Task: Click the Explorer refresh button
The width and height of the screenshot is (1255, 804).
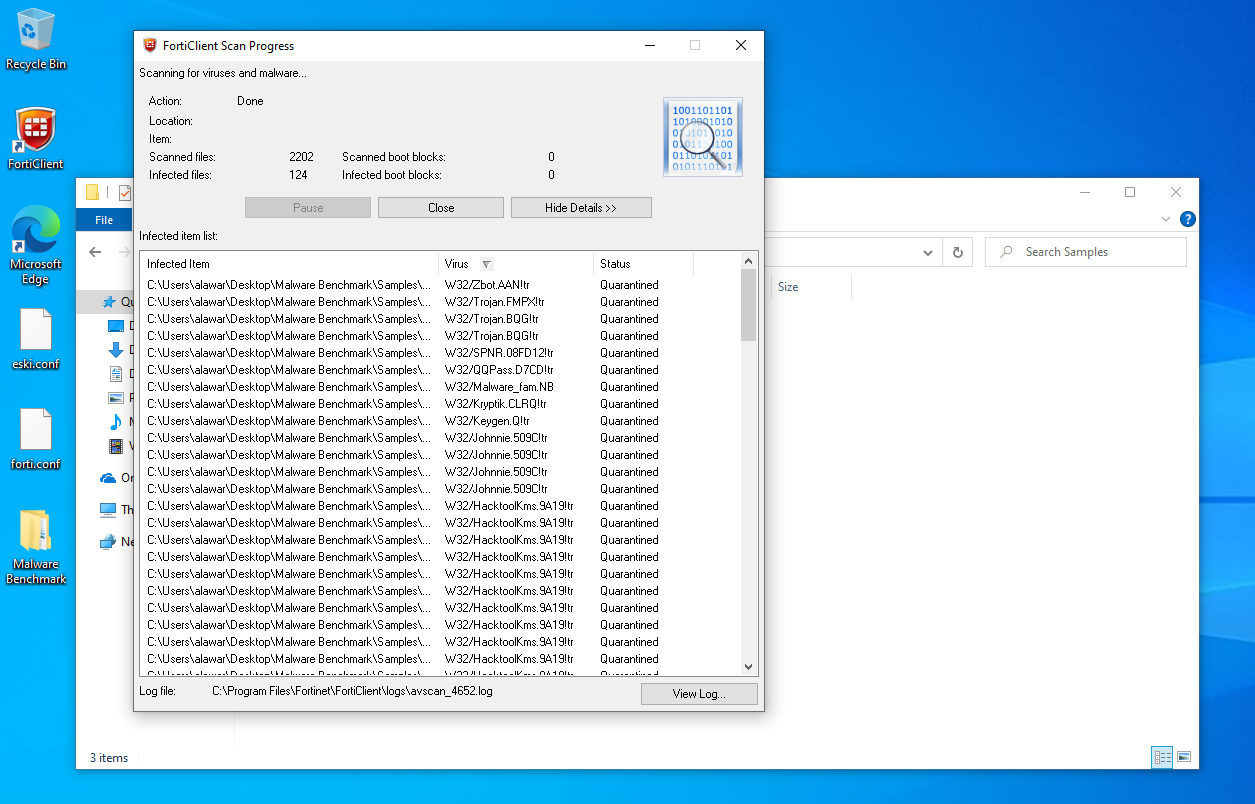Action: tap(957, 253)
